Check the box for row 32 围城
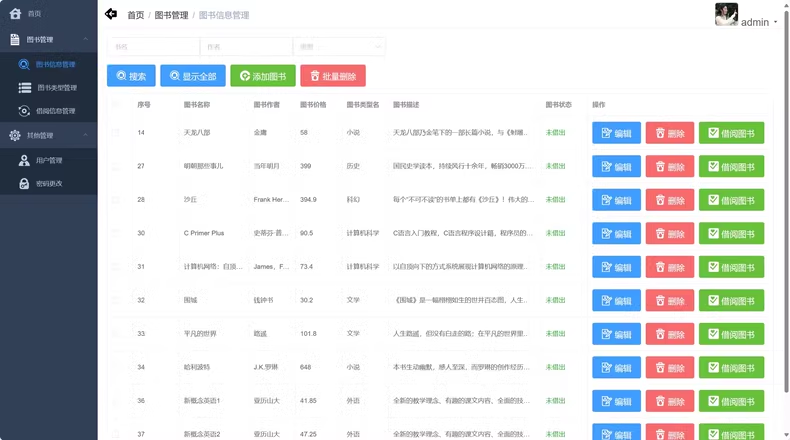The image size is (790, 440). coord(115,300)
